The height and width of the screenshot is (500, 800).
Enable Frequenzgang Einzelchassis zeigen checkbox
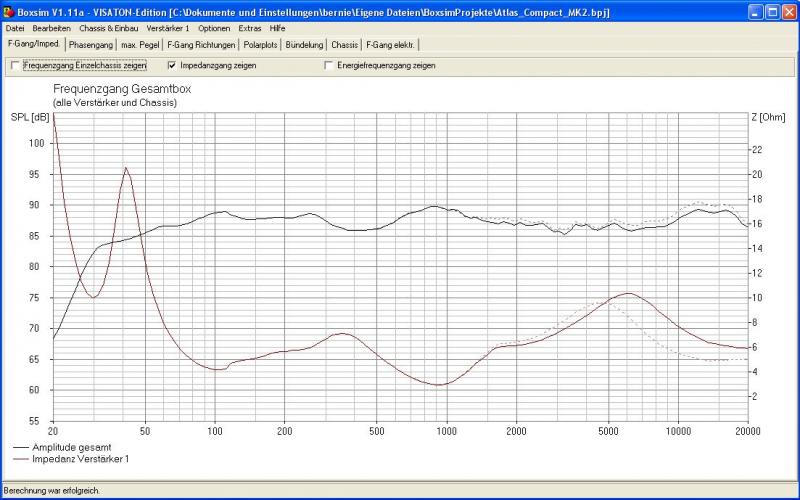pyautogui.click(x=14, y=65)
